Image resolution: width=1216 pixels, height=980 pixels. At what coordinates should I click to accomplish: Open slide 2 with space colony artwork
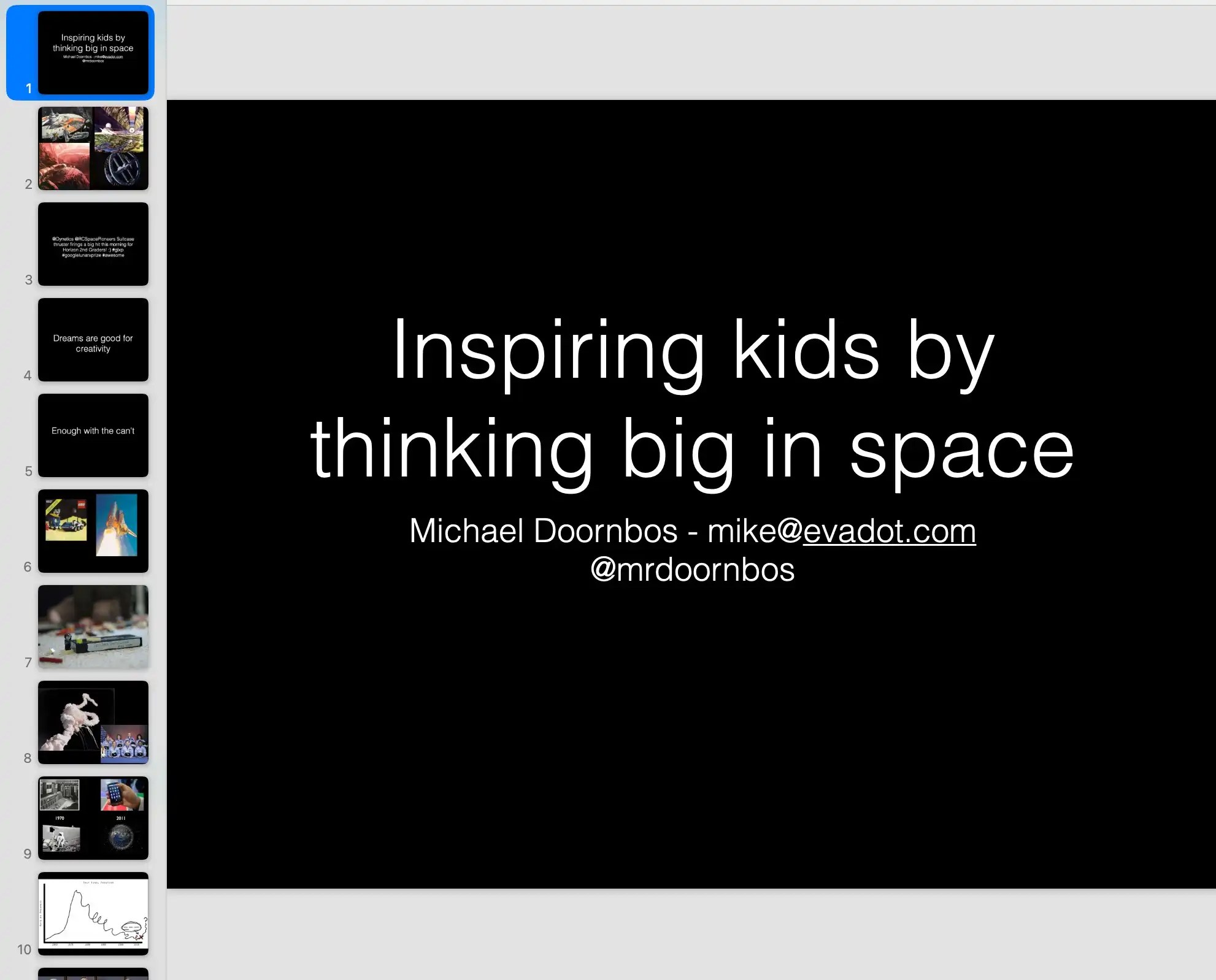click(93, 148)
